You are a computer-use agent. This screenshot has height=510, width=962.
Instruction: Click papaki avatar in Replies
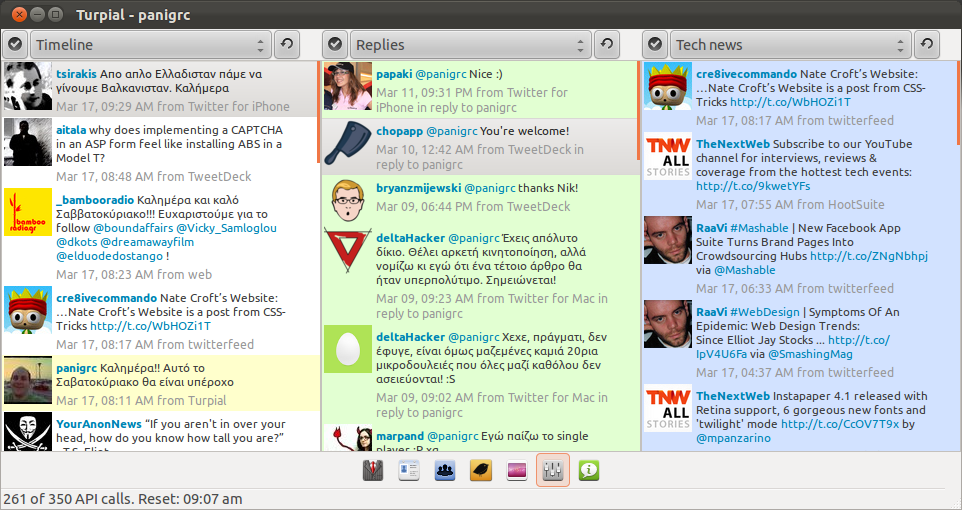pos(348,86)
